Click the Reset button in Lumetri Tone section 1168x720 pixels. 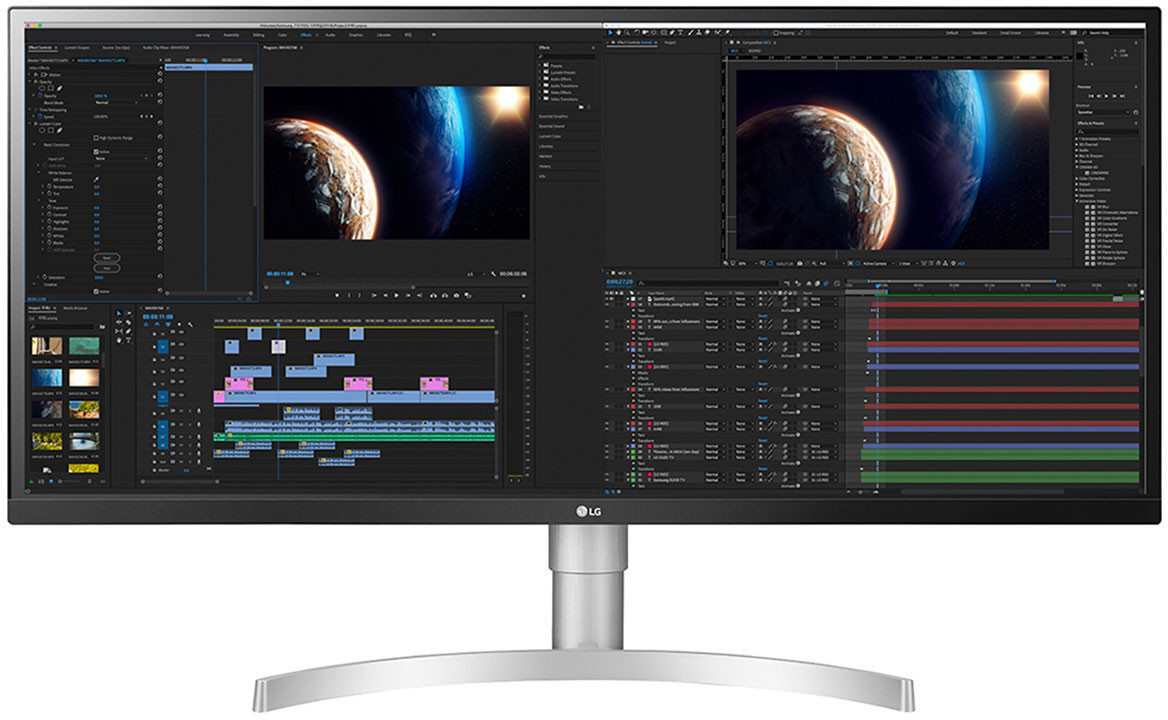(105, 257)
